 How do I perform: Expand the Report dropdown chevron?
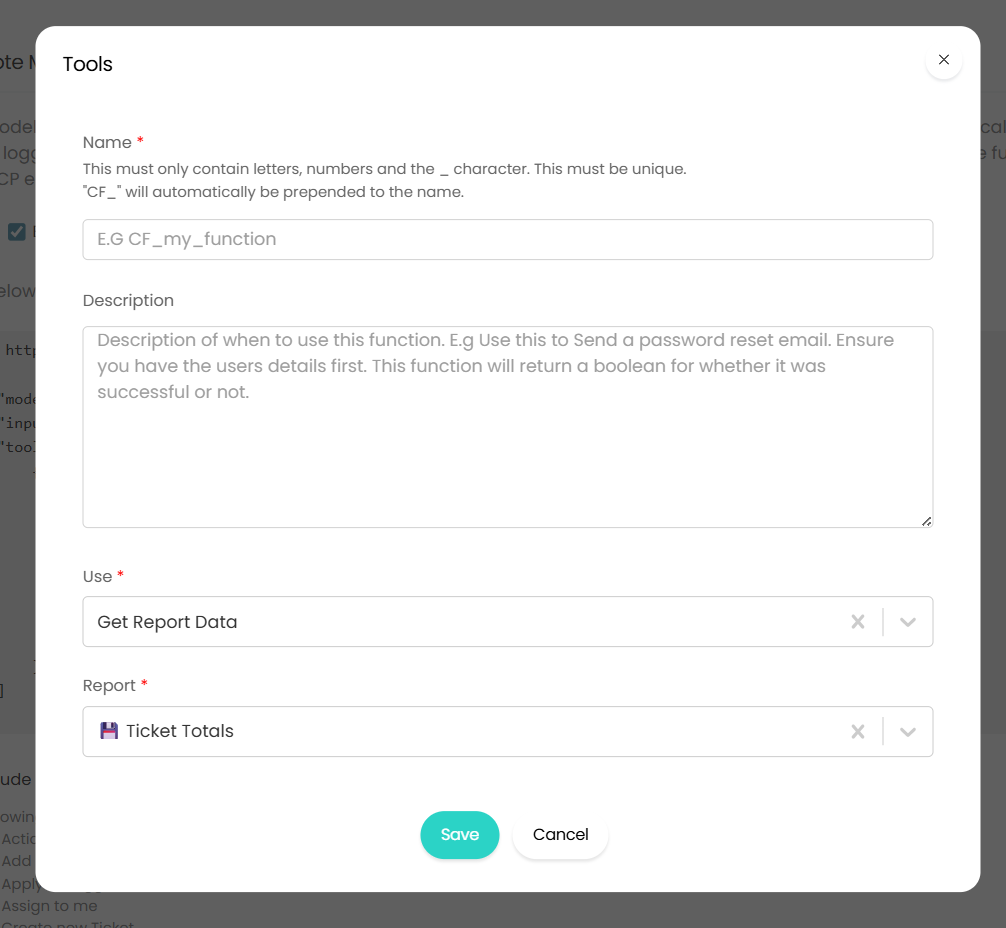(908, 732)
